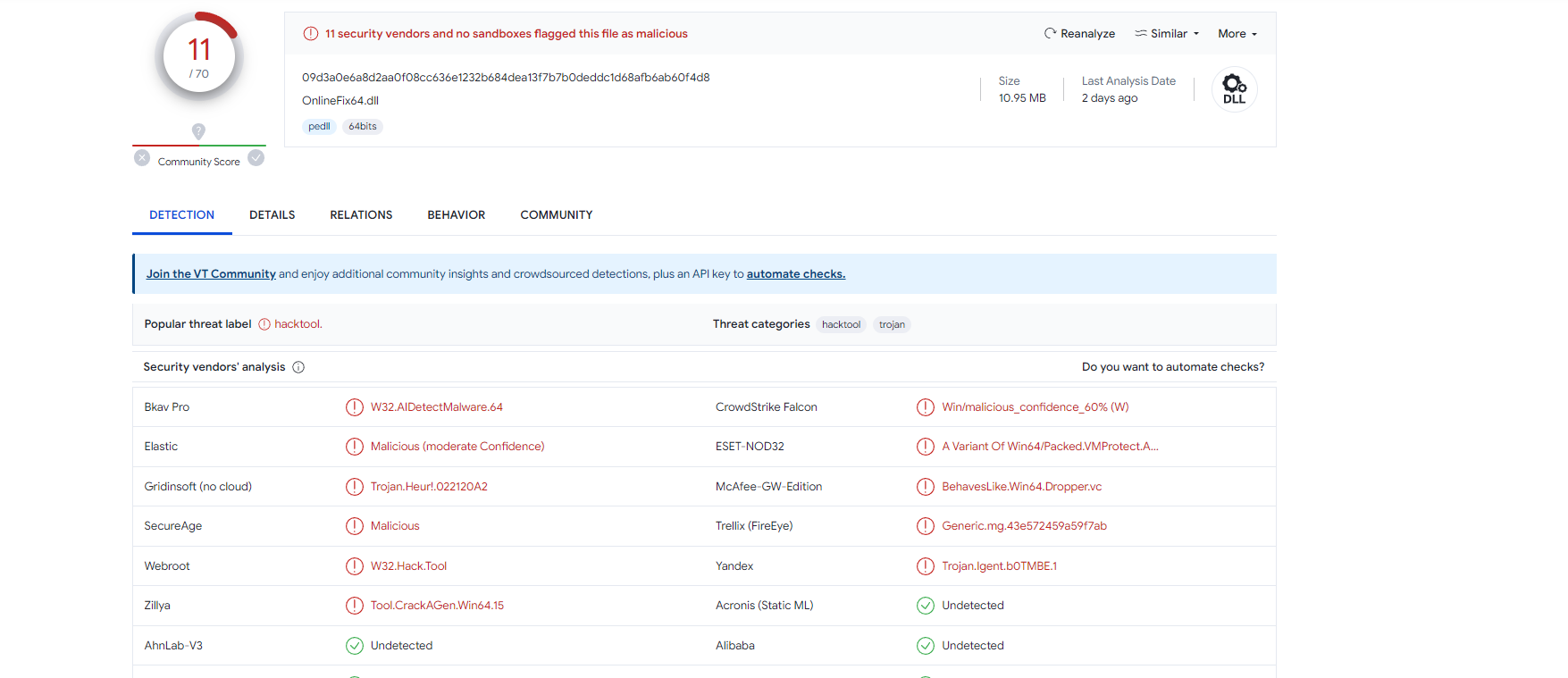1568x678 pixels.
Task: Click the warning icon next to W32.AIDetectMalware.64
Action: coord(355,407)
